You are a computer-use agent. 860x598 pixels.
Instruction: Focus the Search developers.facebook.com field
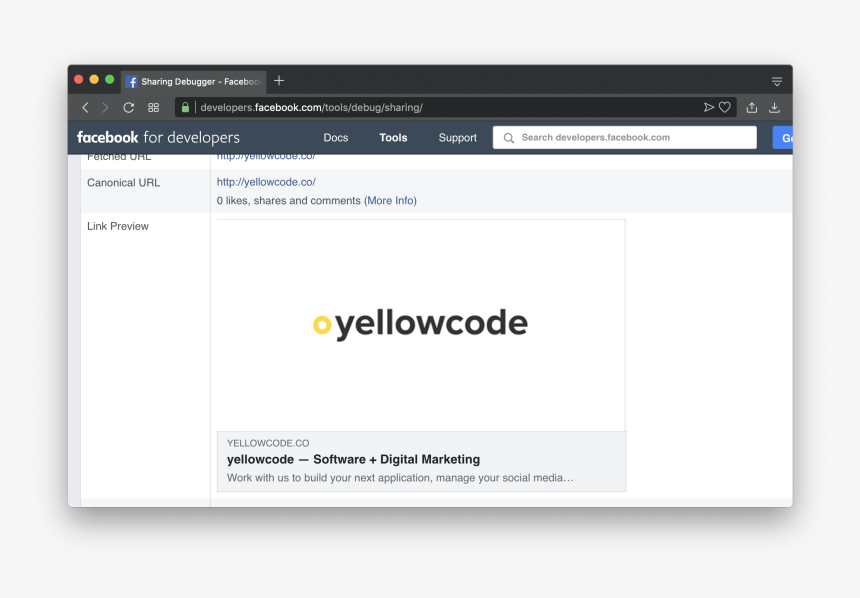tap(625, 138)
